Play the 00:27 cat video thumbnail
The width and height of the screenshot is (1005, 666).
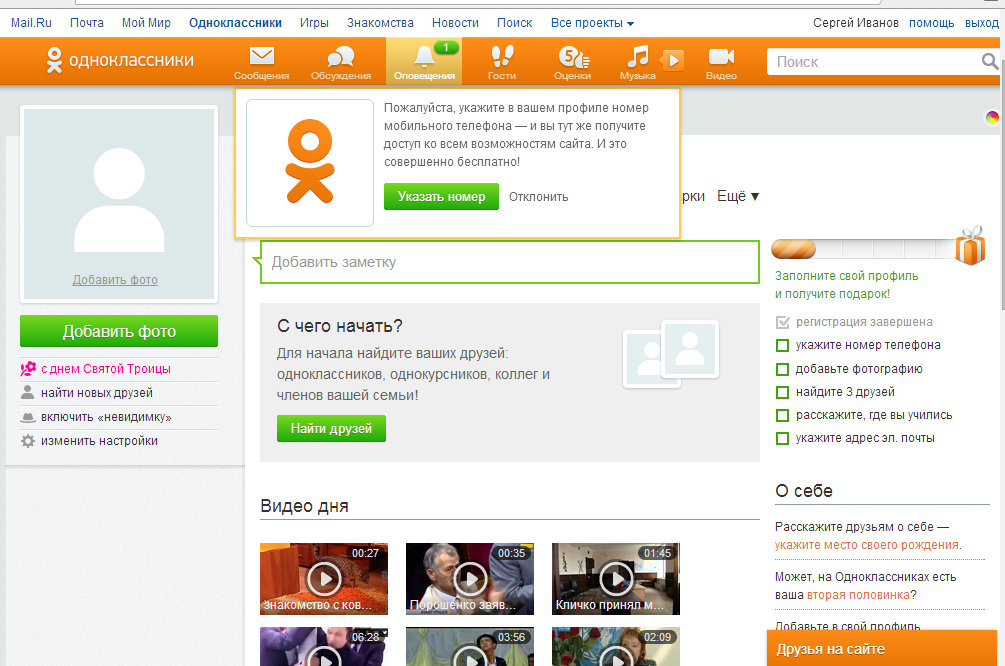(324, 579)
